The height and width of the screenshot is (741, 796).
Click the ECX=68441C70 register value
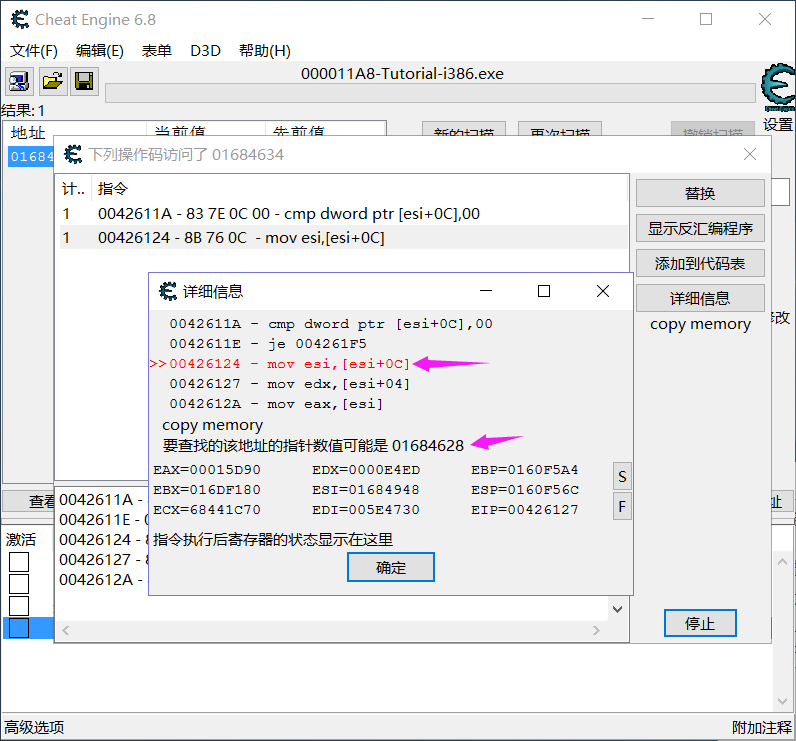click(x=207, y=510)
